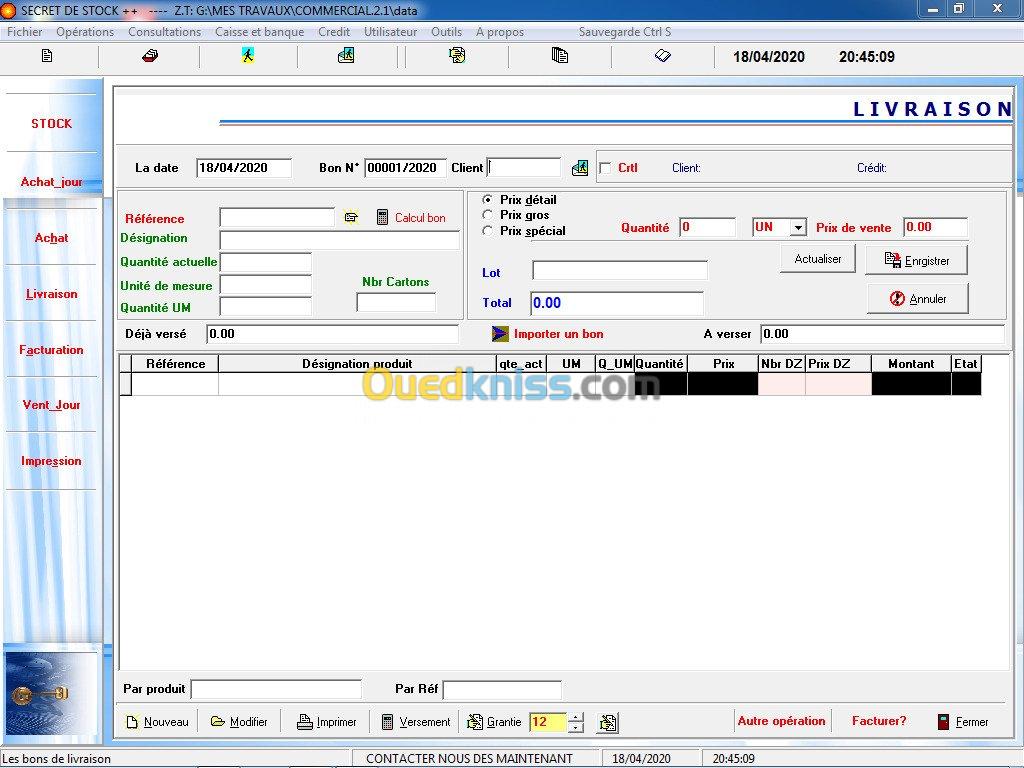Click the red eraser toolbar icon
Screen dimensions: 1024x768
tap(149, 56)
